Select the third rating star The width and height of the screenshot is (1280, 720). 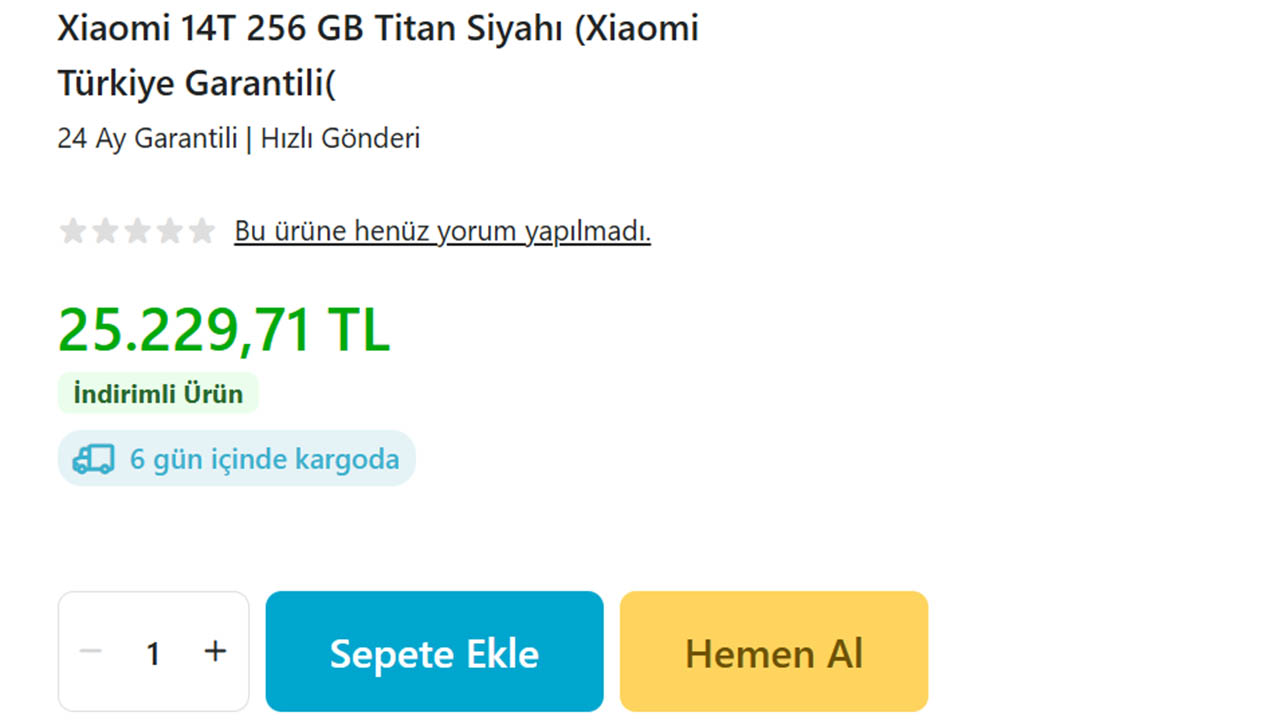point(137,232)
